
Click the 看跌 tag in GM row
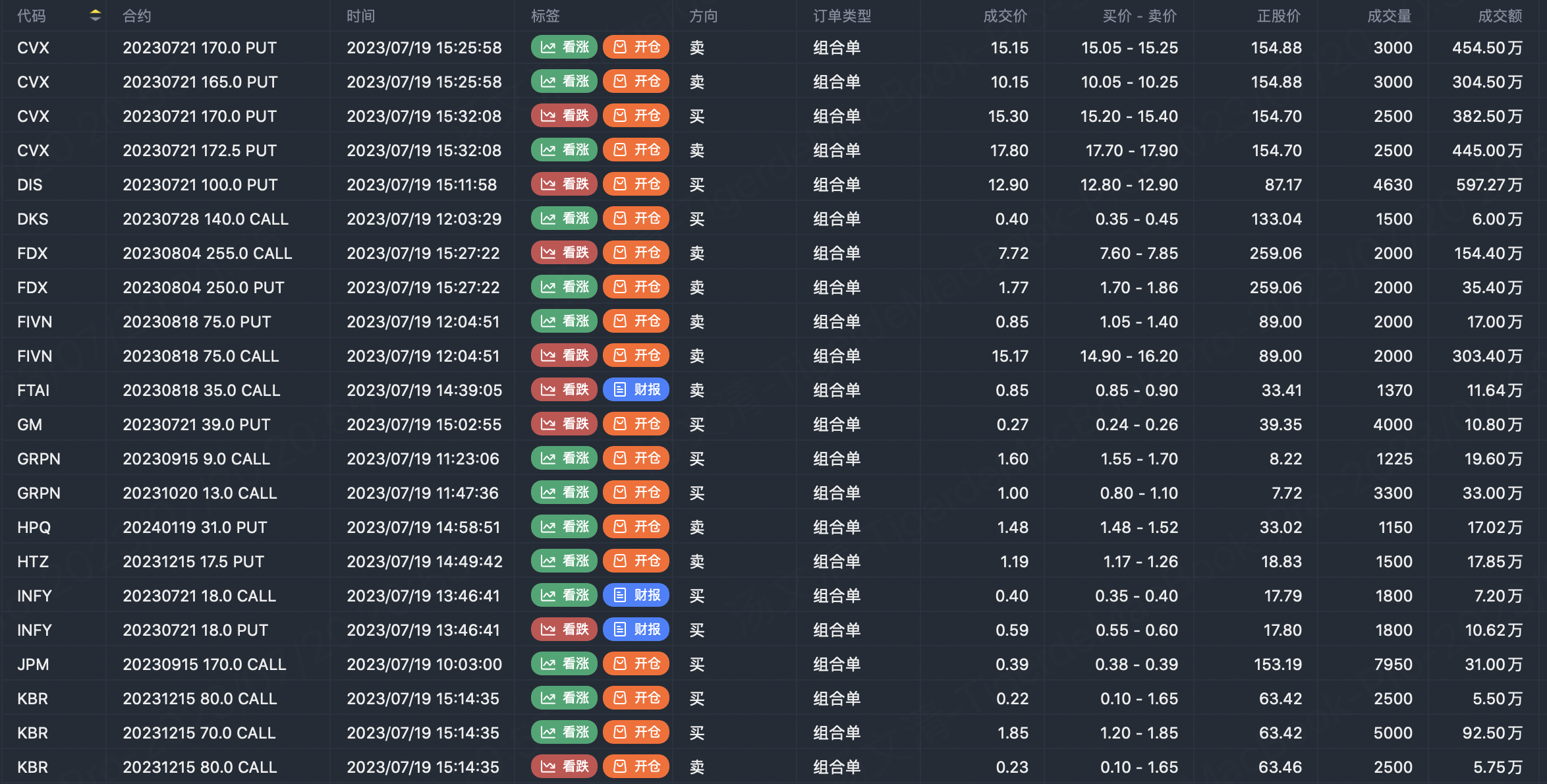564,424
